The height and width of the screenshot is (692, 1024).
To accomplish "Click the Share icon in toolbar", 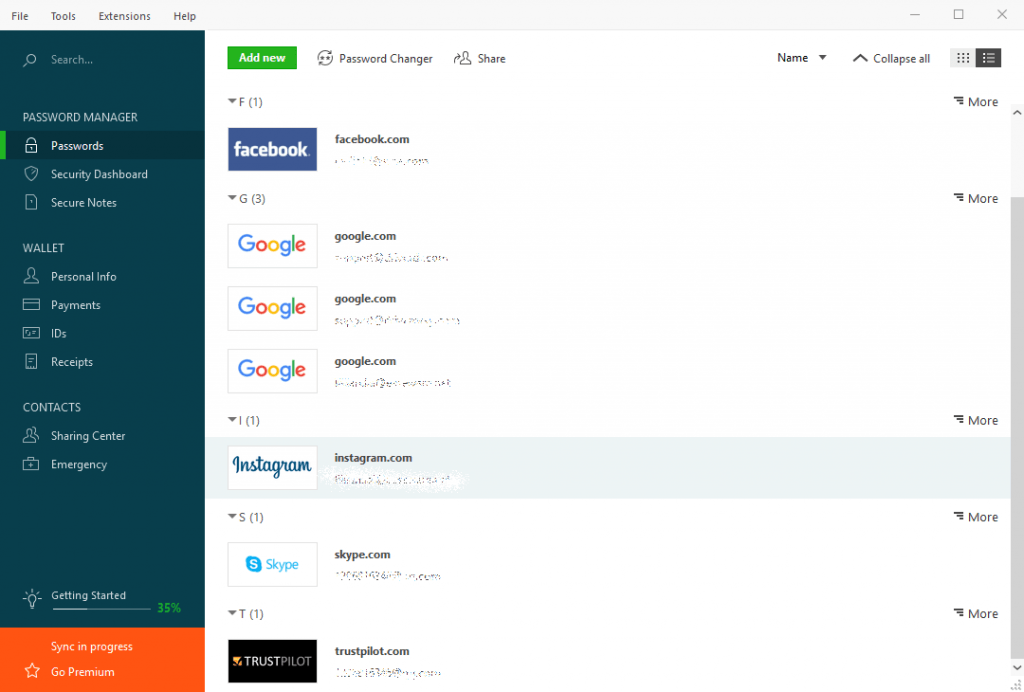I will pyautogui.click(x=462, y=58).
